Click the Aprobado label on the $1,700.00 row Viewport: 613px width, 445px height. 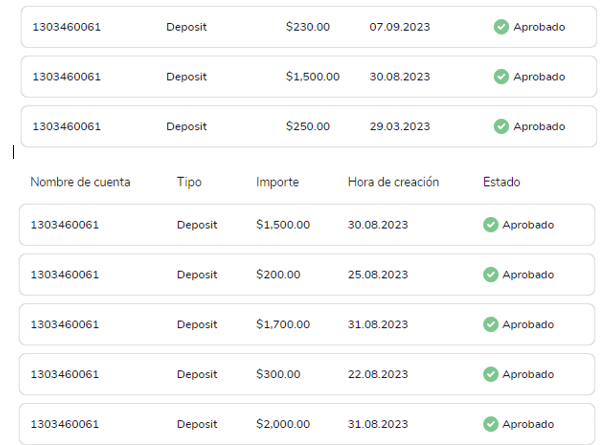(x=528, y=325)
